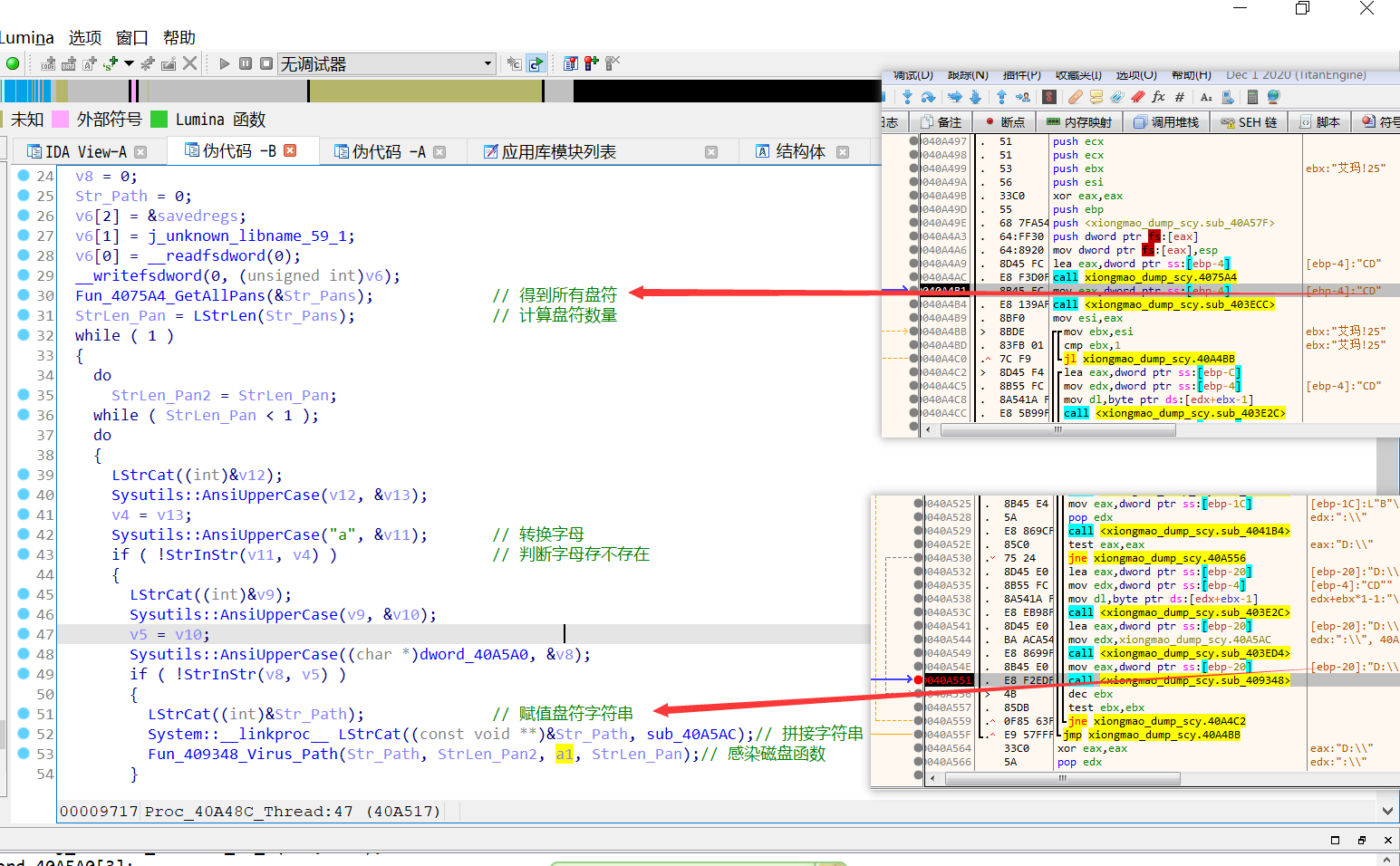Close the 结构体 tab
The width and height of the screenshot is (1400, 866).
tap(843, 152)
